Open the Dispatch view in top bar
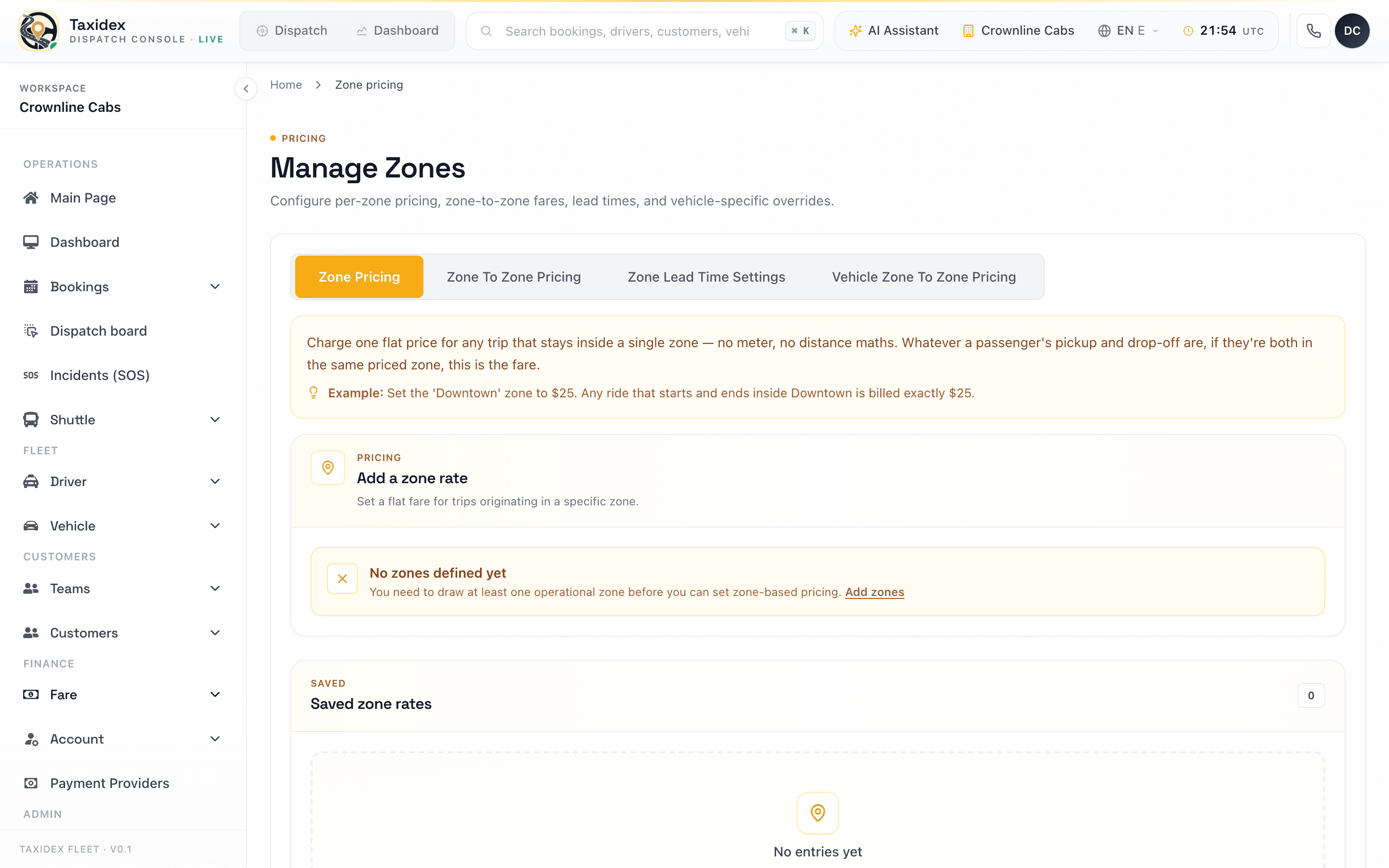1389x868 pixels. [292, 31]
